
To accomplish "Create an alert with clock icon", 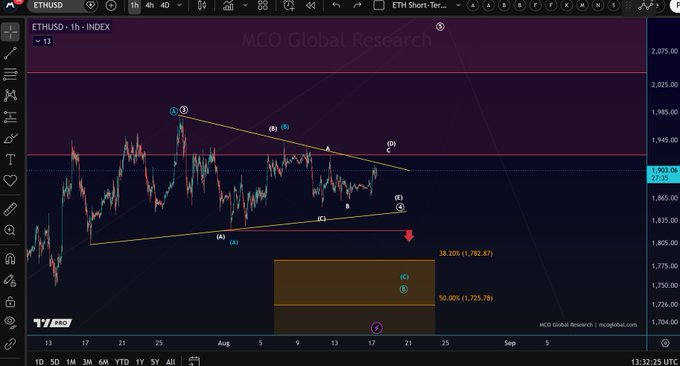I will 289,6.
